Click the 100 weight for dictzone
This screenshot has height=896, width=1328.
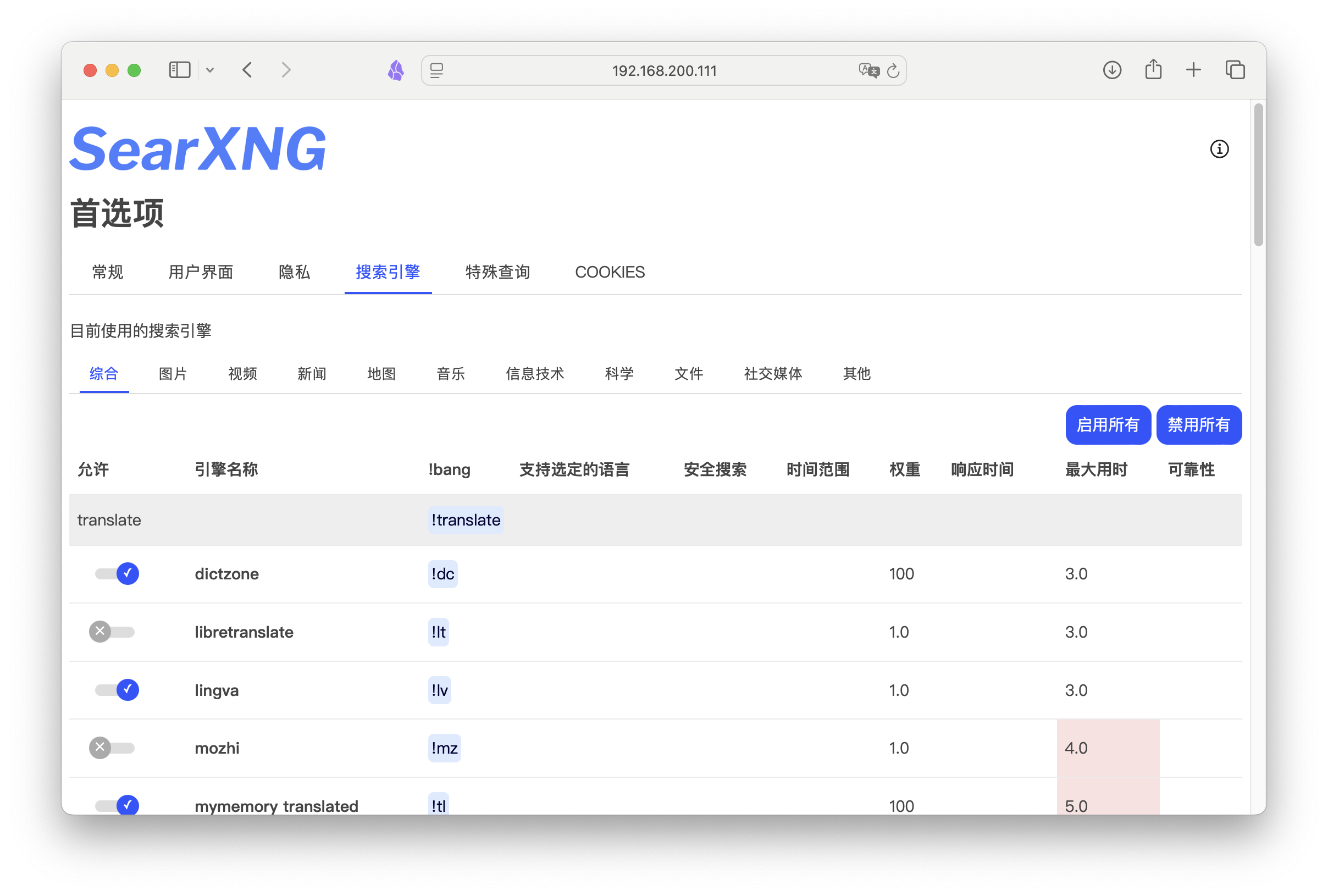[901, 574]
